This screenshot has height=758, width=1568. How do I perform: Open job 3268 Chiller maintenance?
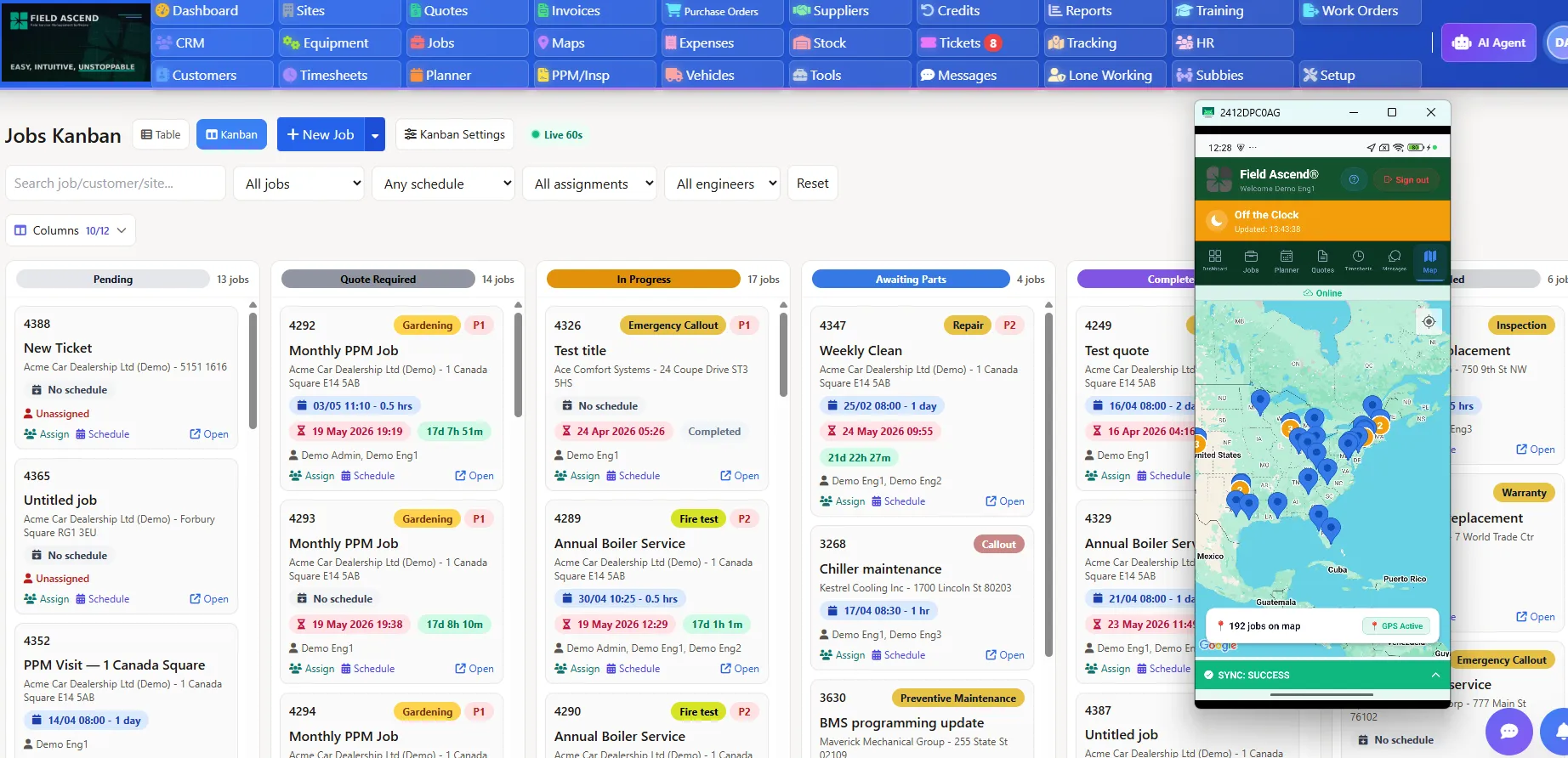click(1005, 654)
